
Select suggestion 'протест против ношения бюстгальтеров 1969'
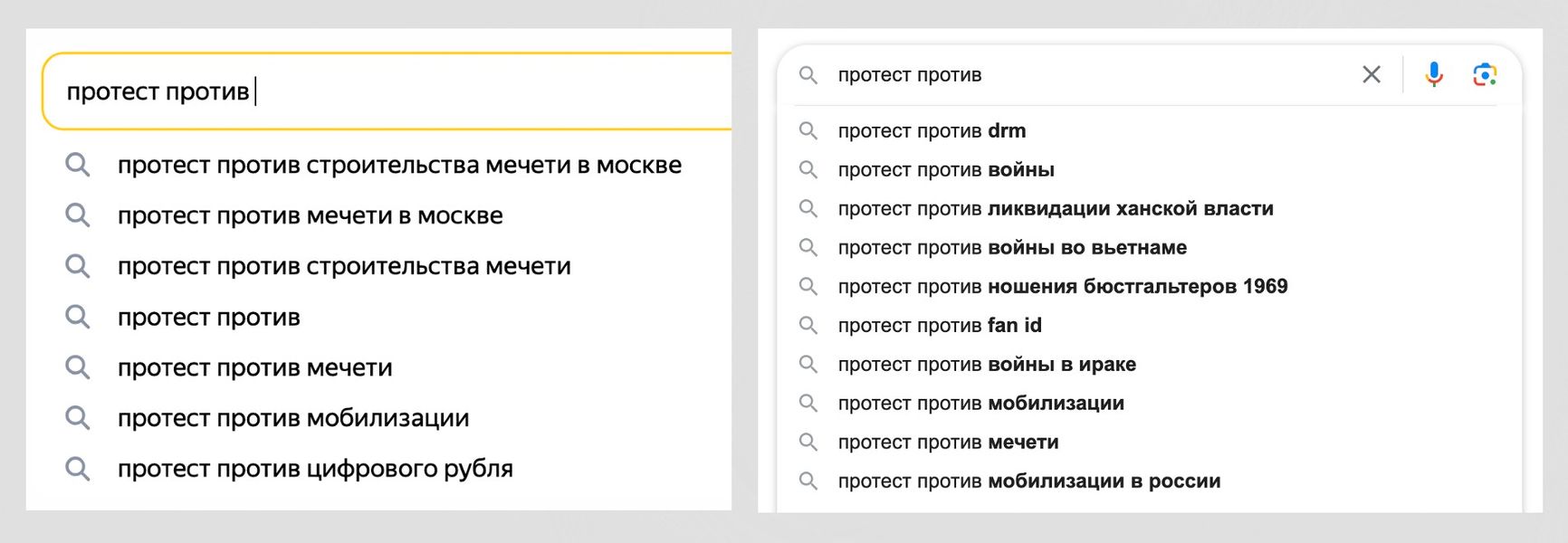pos(1064,286)
